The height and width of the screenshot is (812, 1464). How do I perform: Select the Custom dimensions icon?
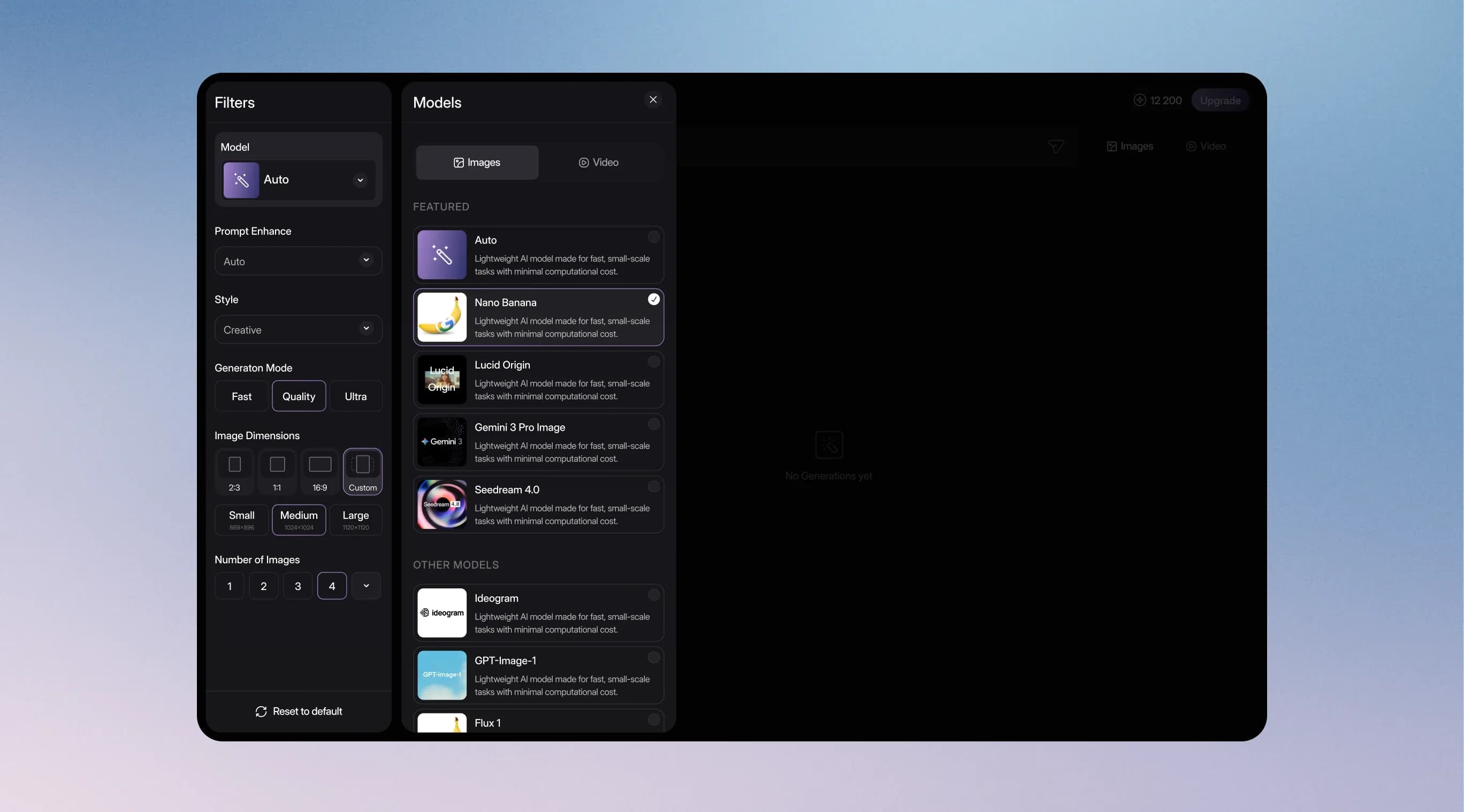pos(363,471)
